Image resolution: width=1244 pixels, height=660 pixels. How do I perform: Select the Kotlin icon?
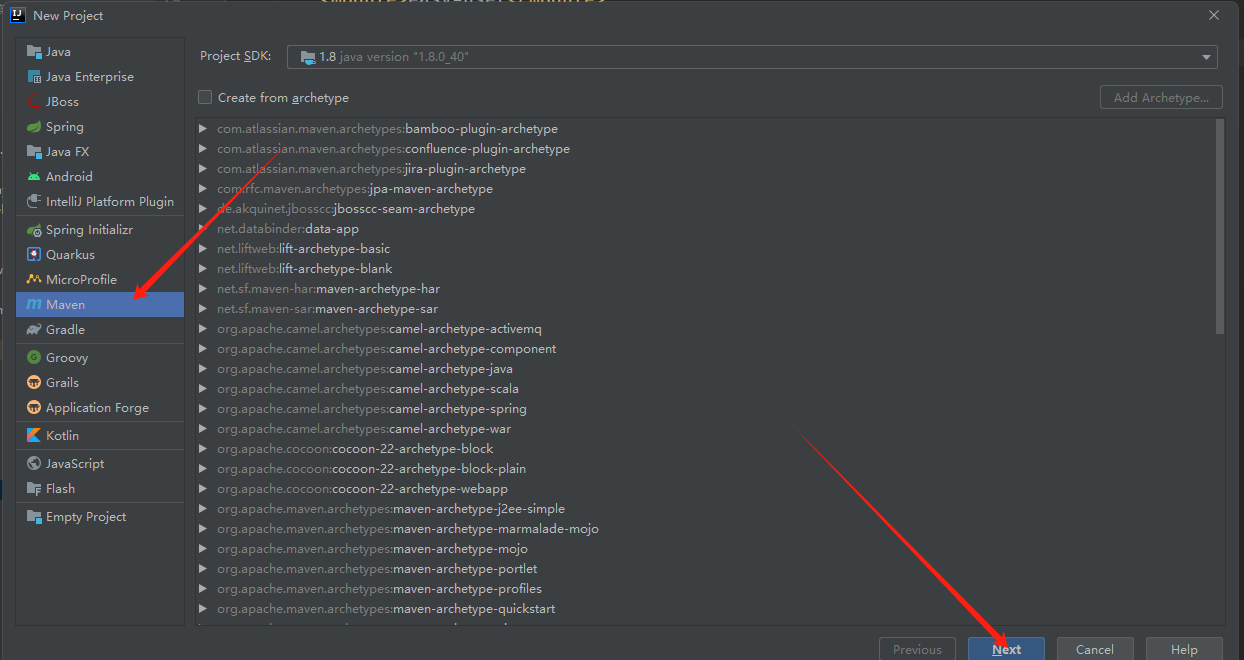[x=34, y=436]
